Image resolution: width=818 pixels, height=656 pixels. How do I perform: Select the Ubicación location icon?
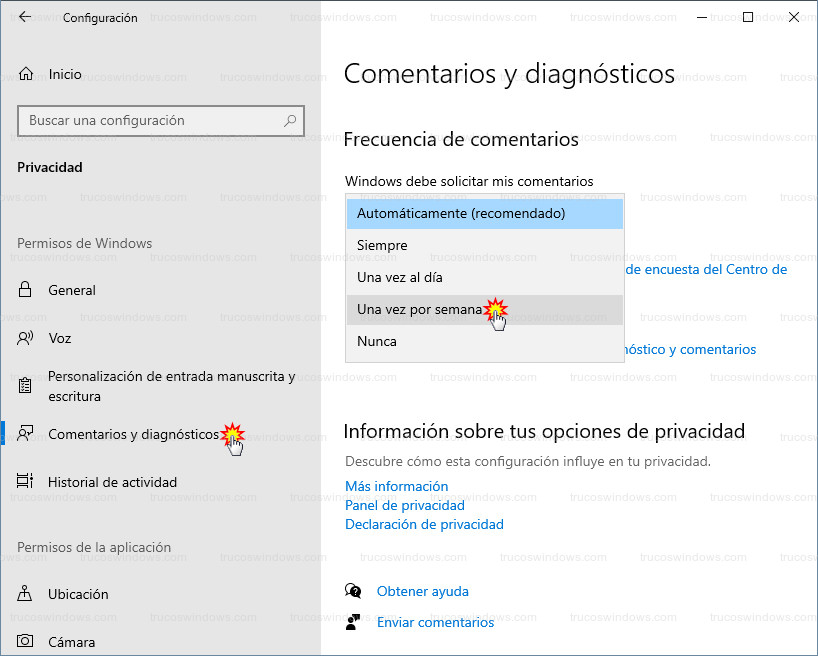coord(25,593)
